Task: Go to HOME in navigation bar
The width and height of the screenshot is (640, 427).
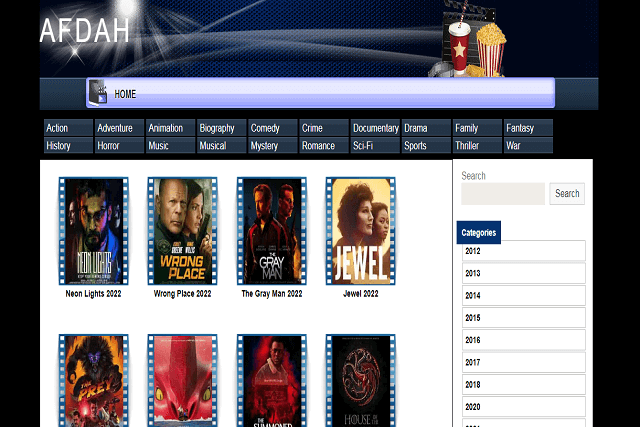Action: pos(125,94)
